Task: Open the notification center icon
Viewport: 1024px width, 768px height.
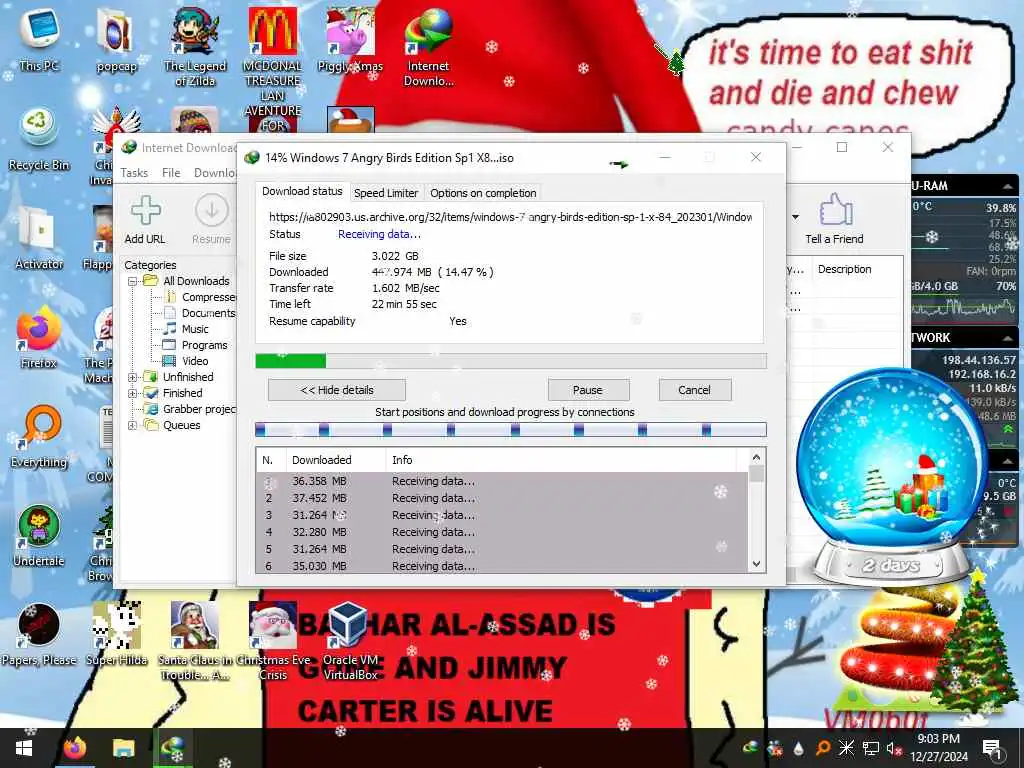Action: point(992,748)
